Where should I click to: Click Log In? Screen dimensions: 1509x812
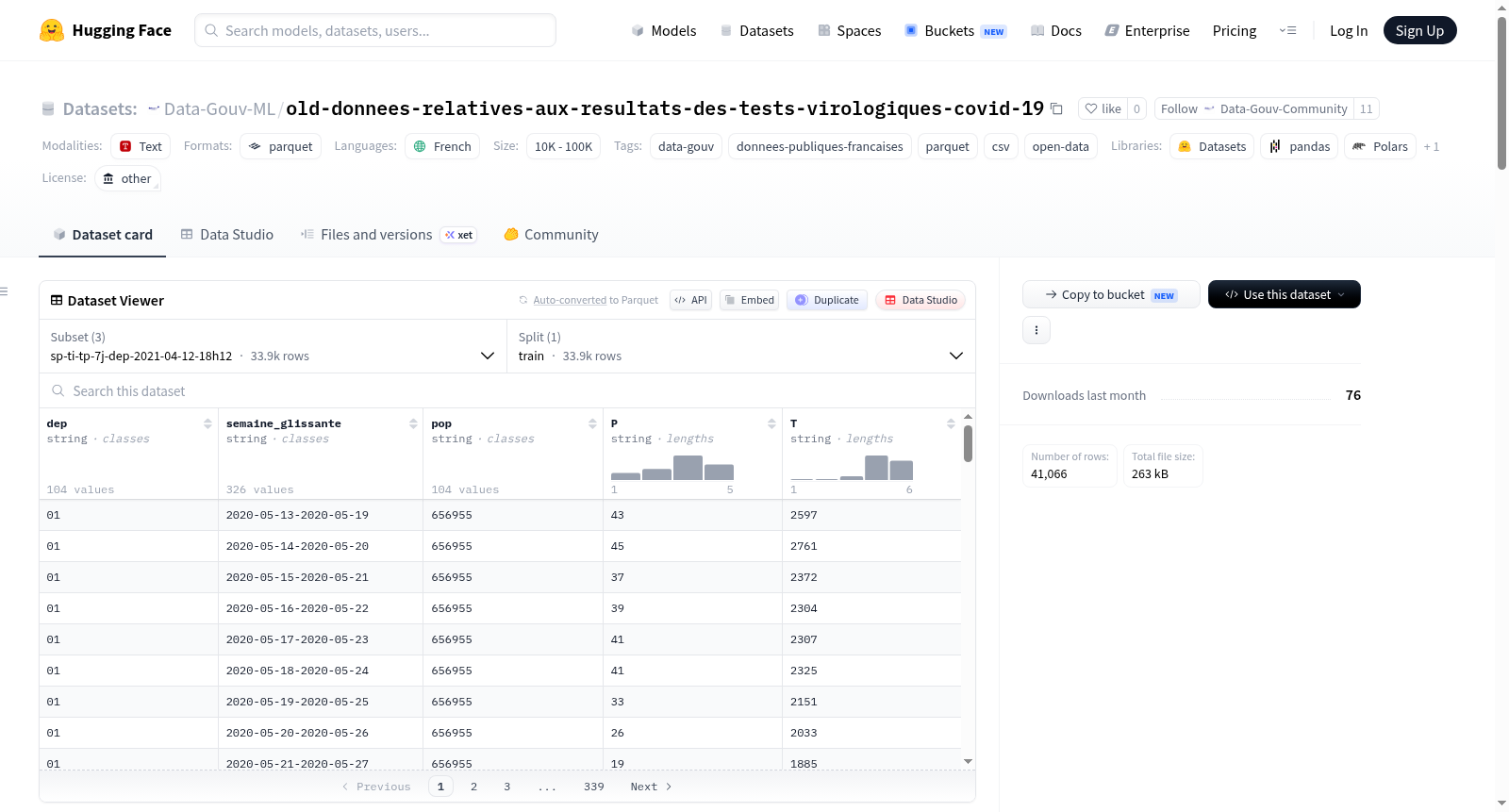pyautogui.click(x=1349, y=31)
